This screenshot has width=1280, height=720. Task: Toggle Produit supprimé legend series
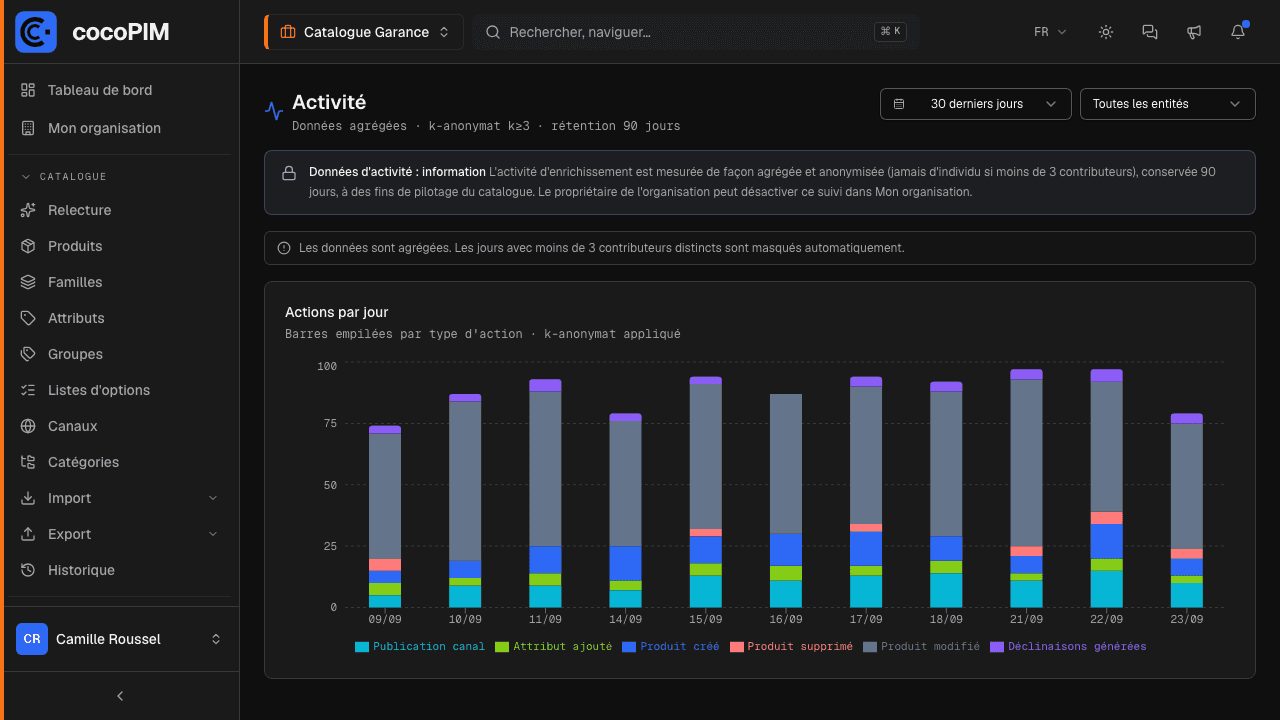tap(791, 647)
